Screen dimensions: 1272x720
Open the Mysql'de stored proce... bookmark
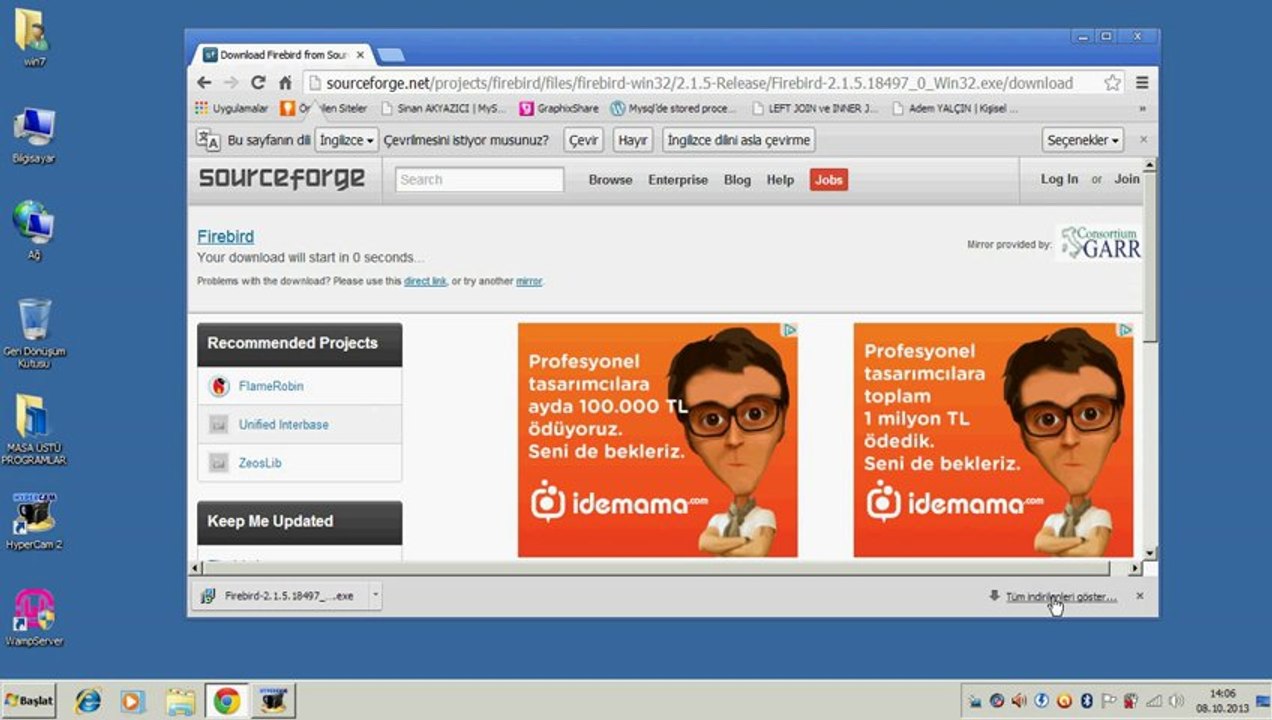673,108
